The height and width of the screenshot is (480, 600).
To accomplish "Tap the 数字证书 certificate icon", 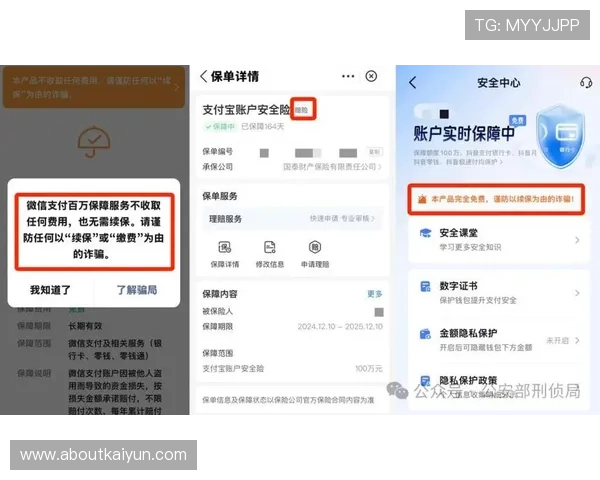I will [426, 286].
